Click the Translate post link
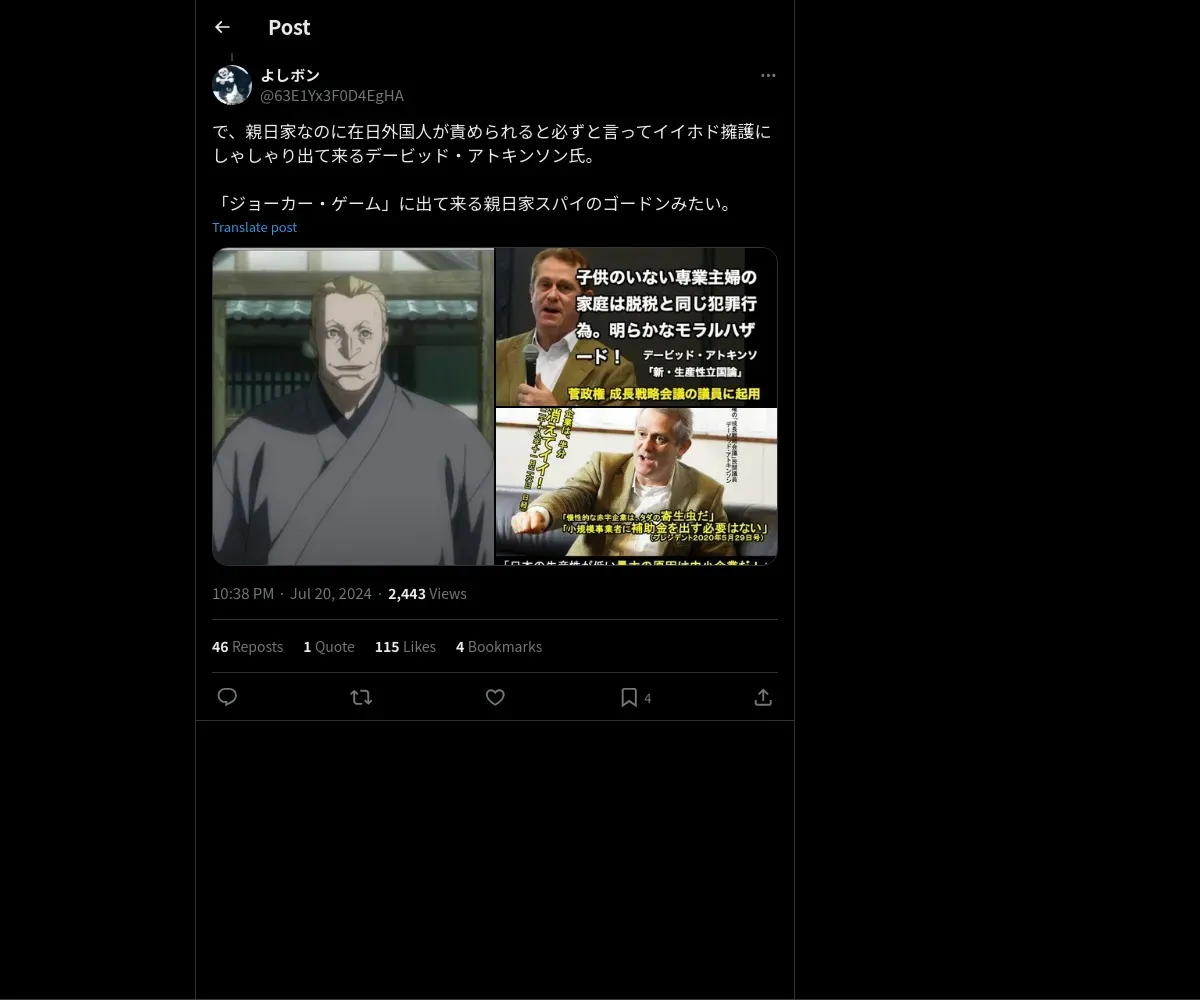This screenshot has height=1000, width=1200. tap(254, 227)
